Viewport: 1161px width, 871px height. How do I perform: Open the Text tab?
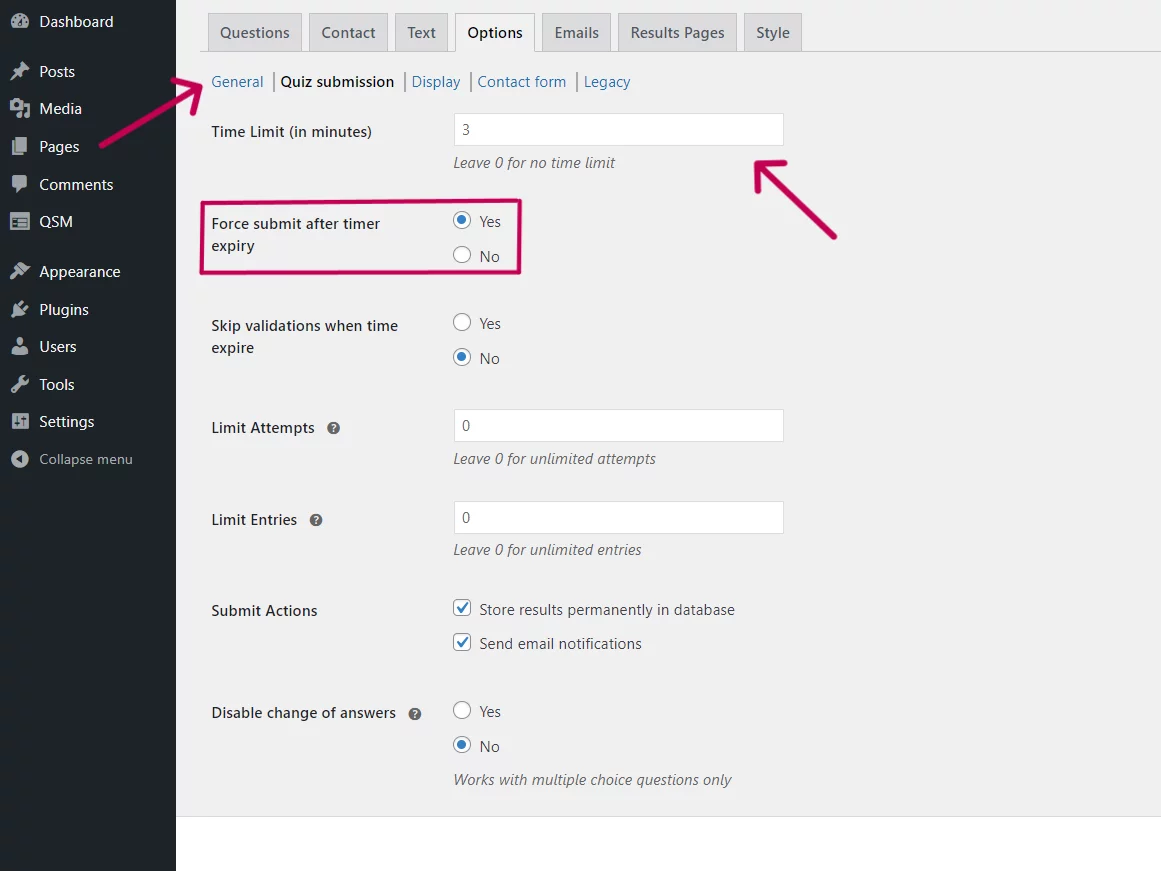pos(421,33)
